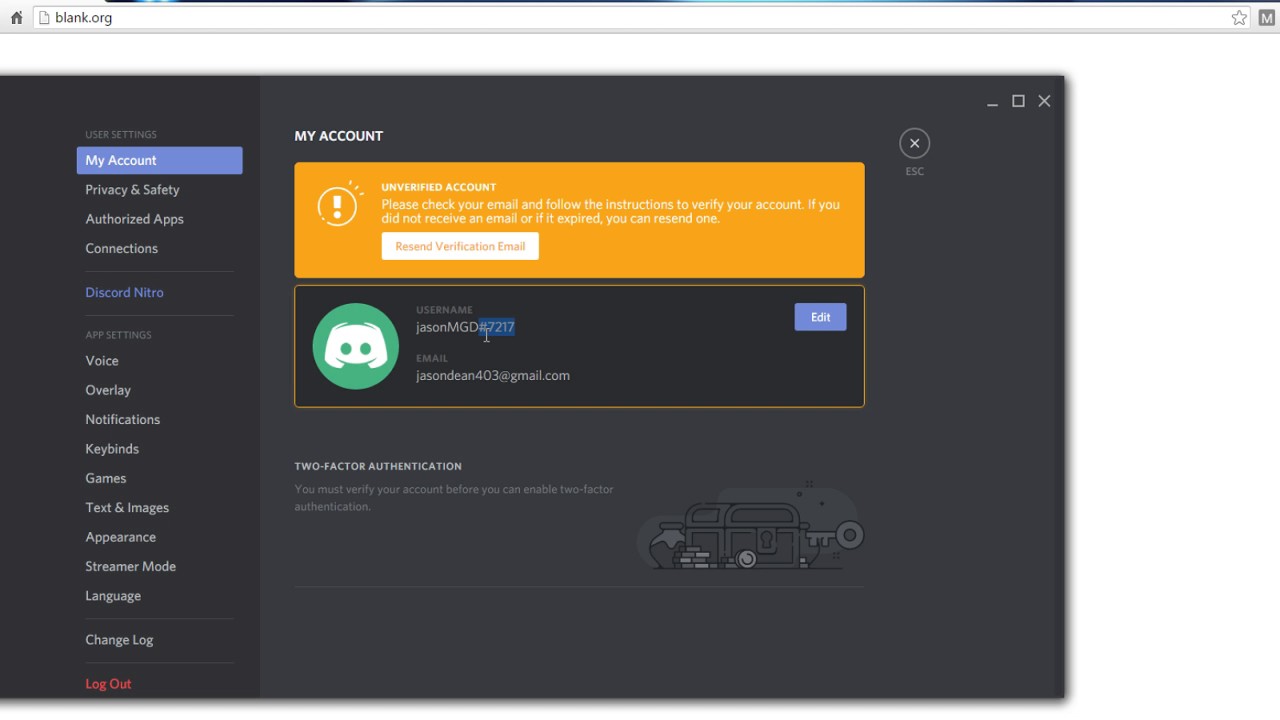Close the Discord window with X
This screenshot has width=1280, height=720.
pos(1044,101)
